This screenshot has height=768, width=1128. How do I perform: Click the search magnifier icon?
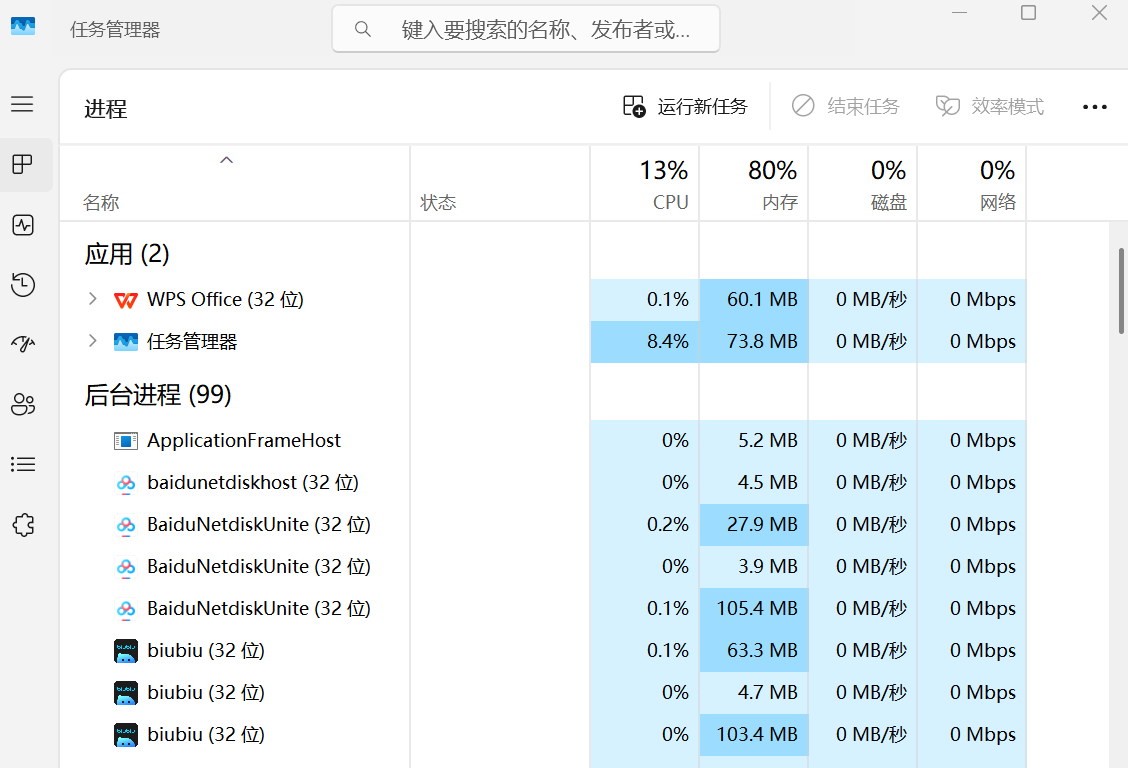point(363,29)
